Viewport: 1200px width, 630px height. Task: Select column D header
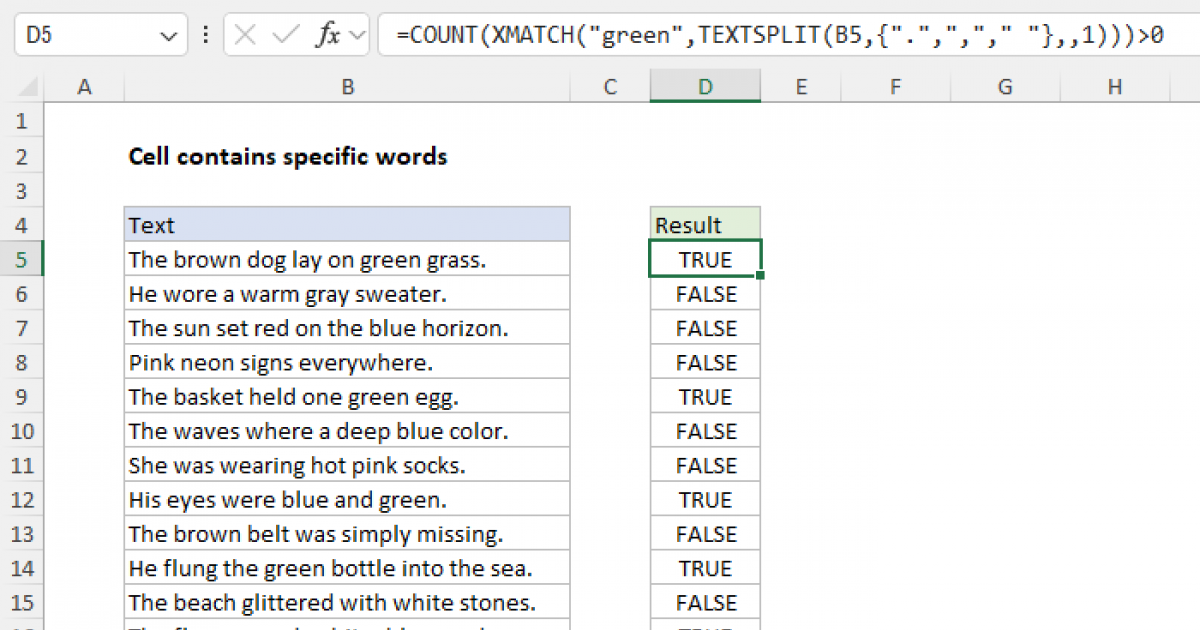[705, 88]
